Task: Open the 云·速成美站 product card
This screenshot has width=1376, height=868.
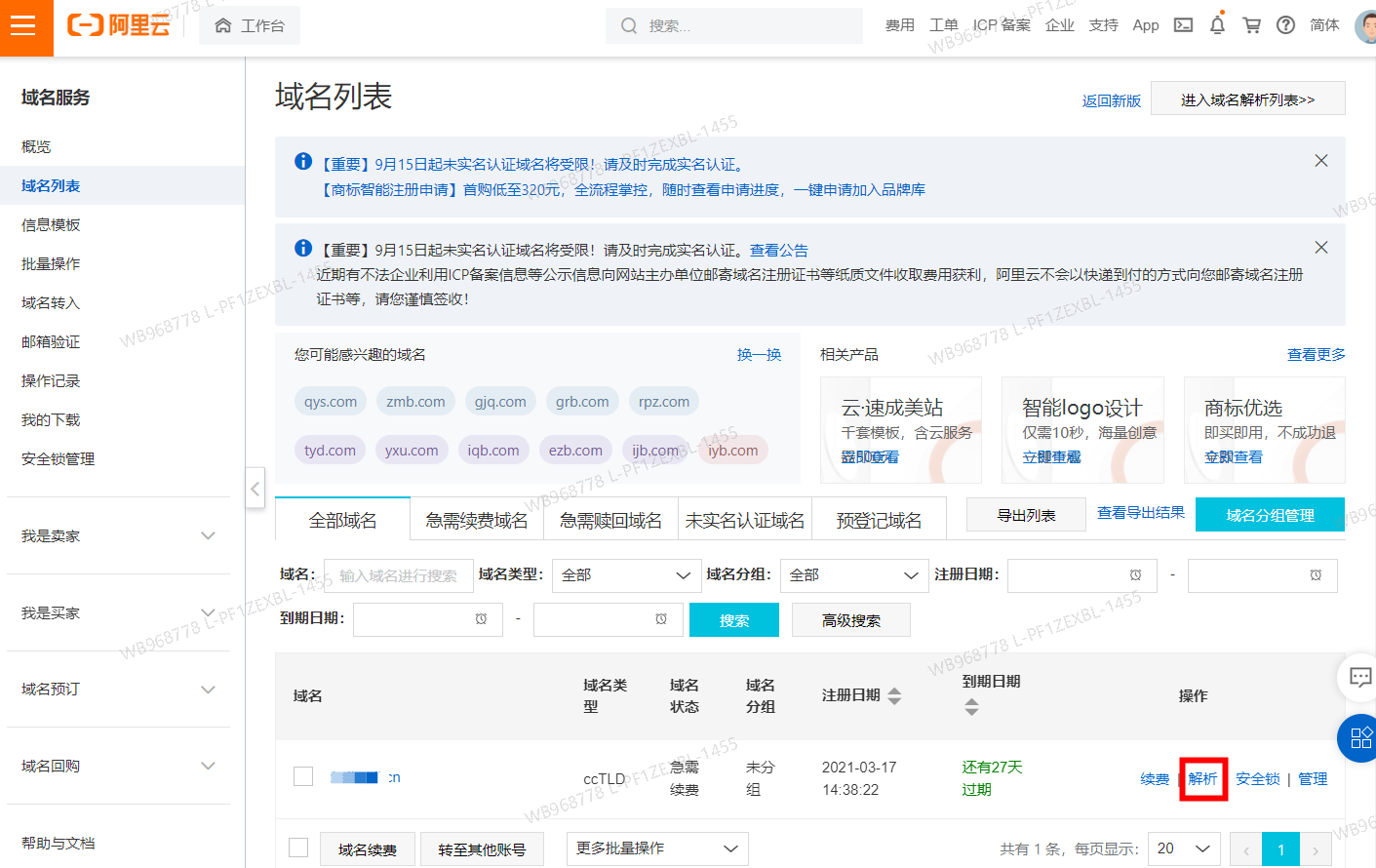Action: [x=900, y=430]
